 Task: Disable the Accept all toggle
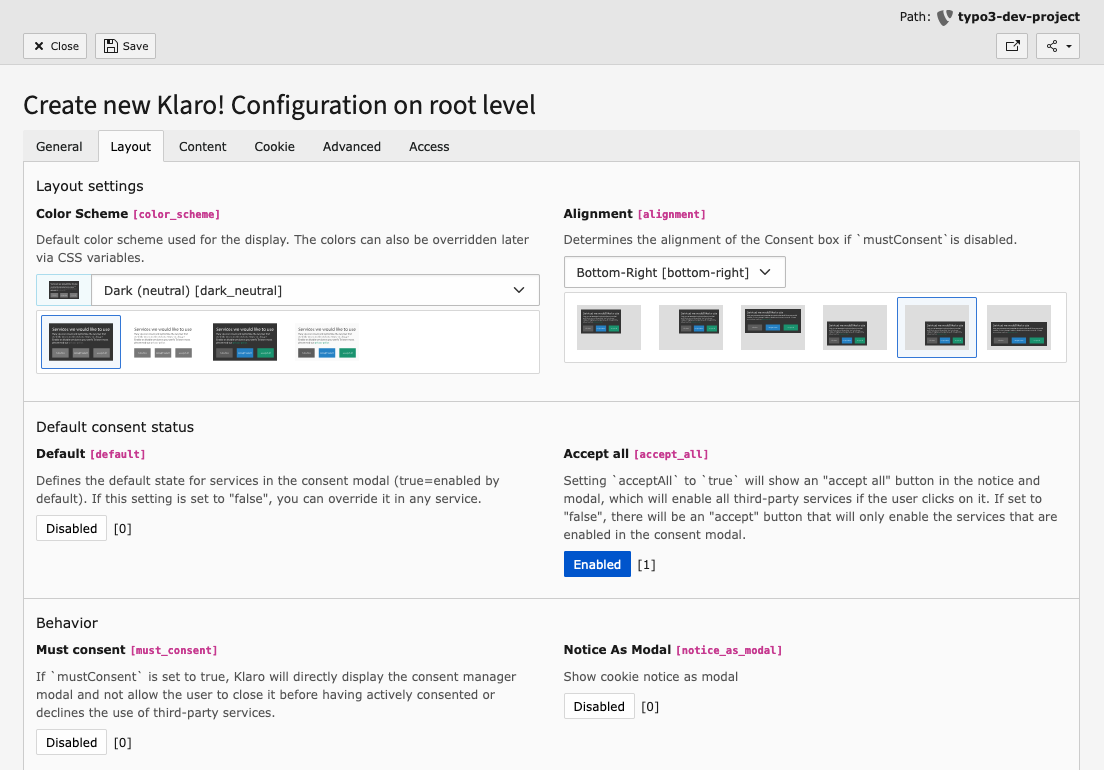click(x=597, y=565)
